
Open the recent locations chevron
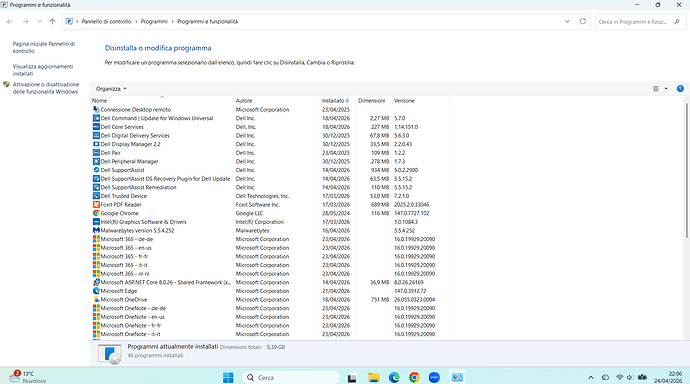pyautogui.click(x=39, y=22)
